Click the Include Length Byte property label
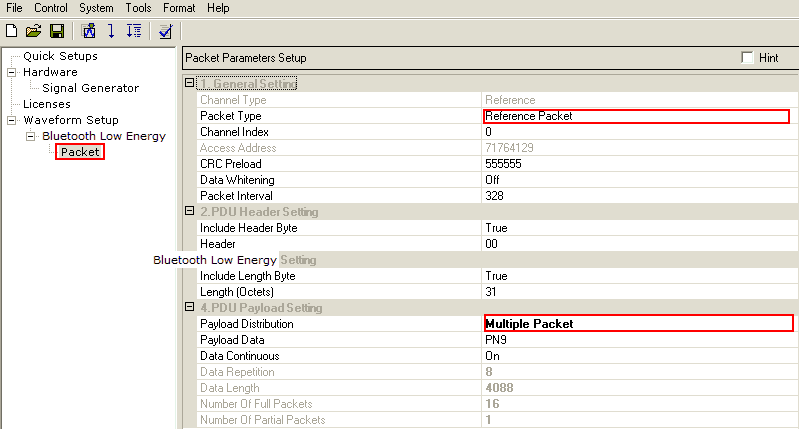Screen dimensions: 799x429 pos(247,276)
